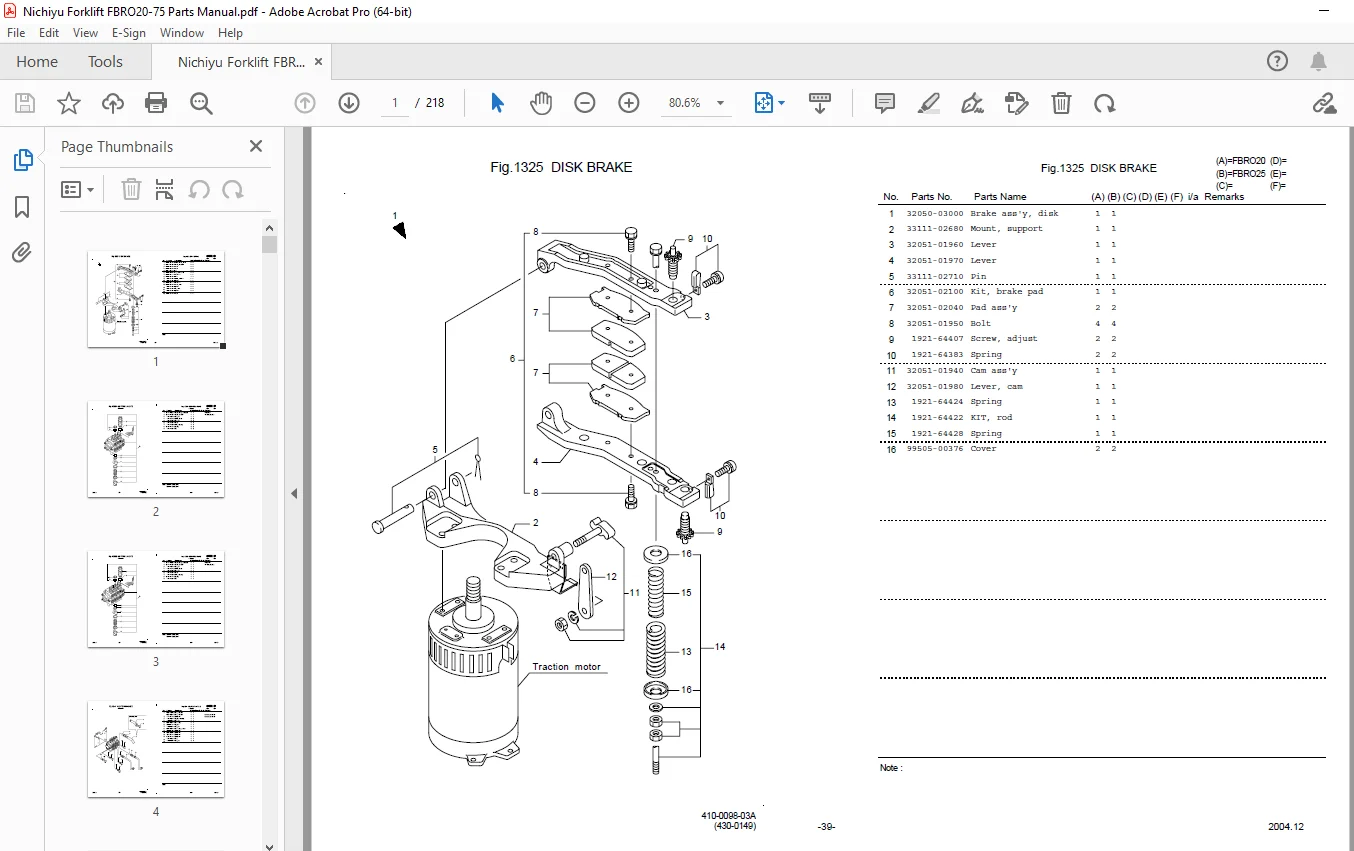Screen dimensions: 1354x851
Task: Expand the fit page options arrow
Action: click(782, 103)
